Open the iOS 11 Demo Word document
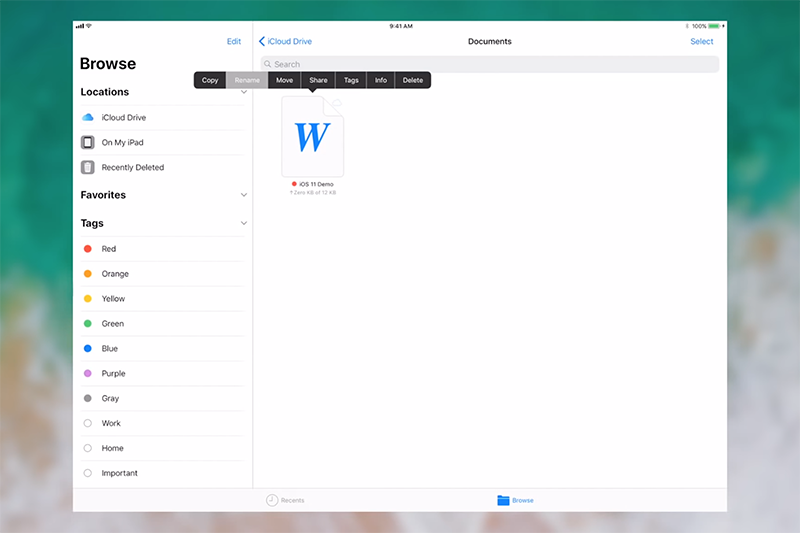Viewport: 800px width, 533px height. point(313,137)
